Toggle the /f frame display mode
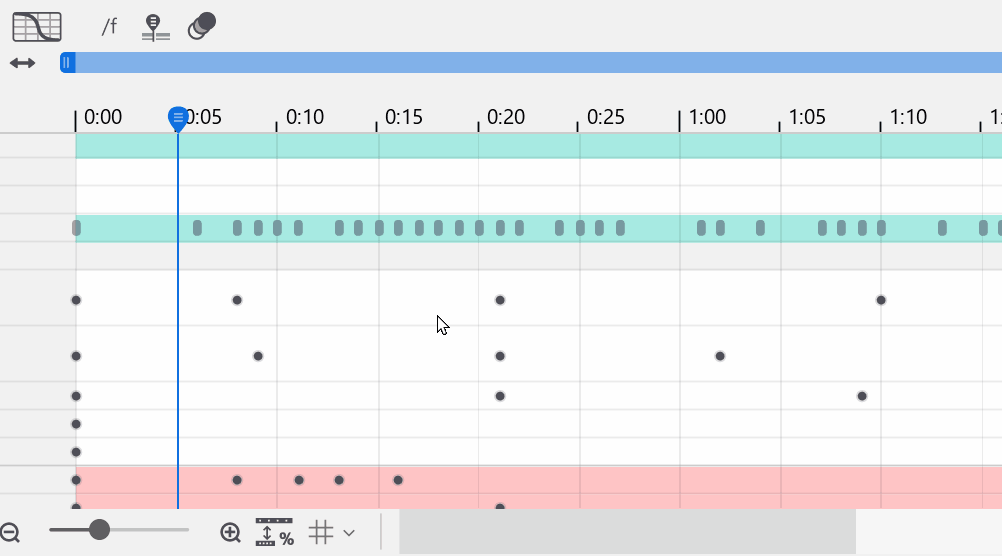 [x=109, y=27]
